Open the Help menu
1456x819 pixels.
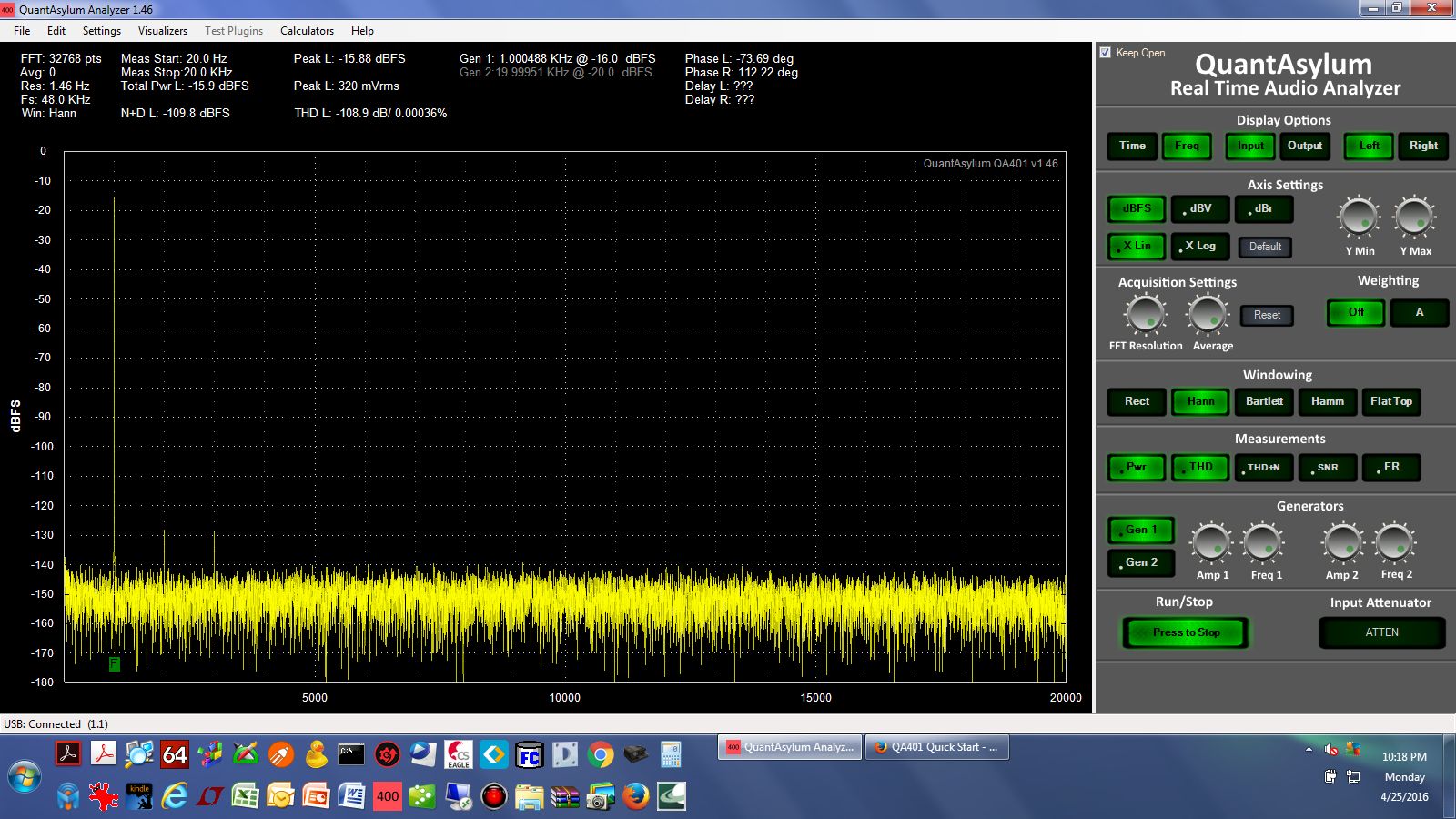pyautogui.click(x=362, y=30)
